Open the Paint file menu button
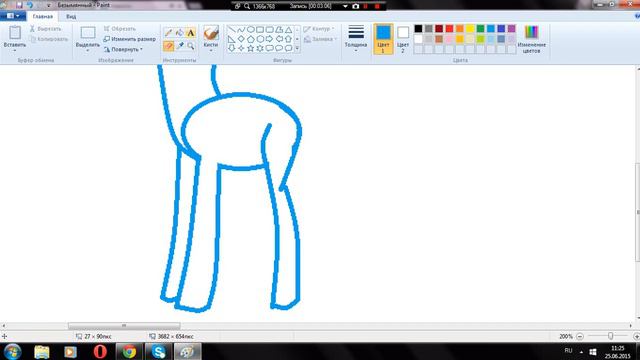The width and height of the screenshot is (640, 360). pos(13,16)
